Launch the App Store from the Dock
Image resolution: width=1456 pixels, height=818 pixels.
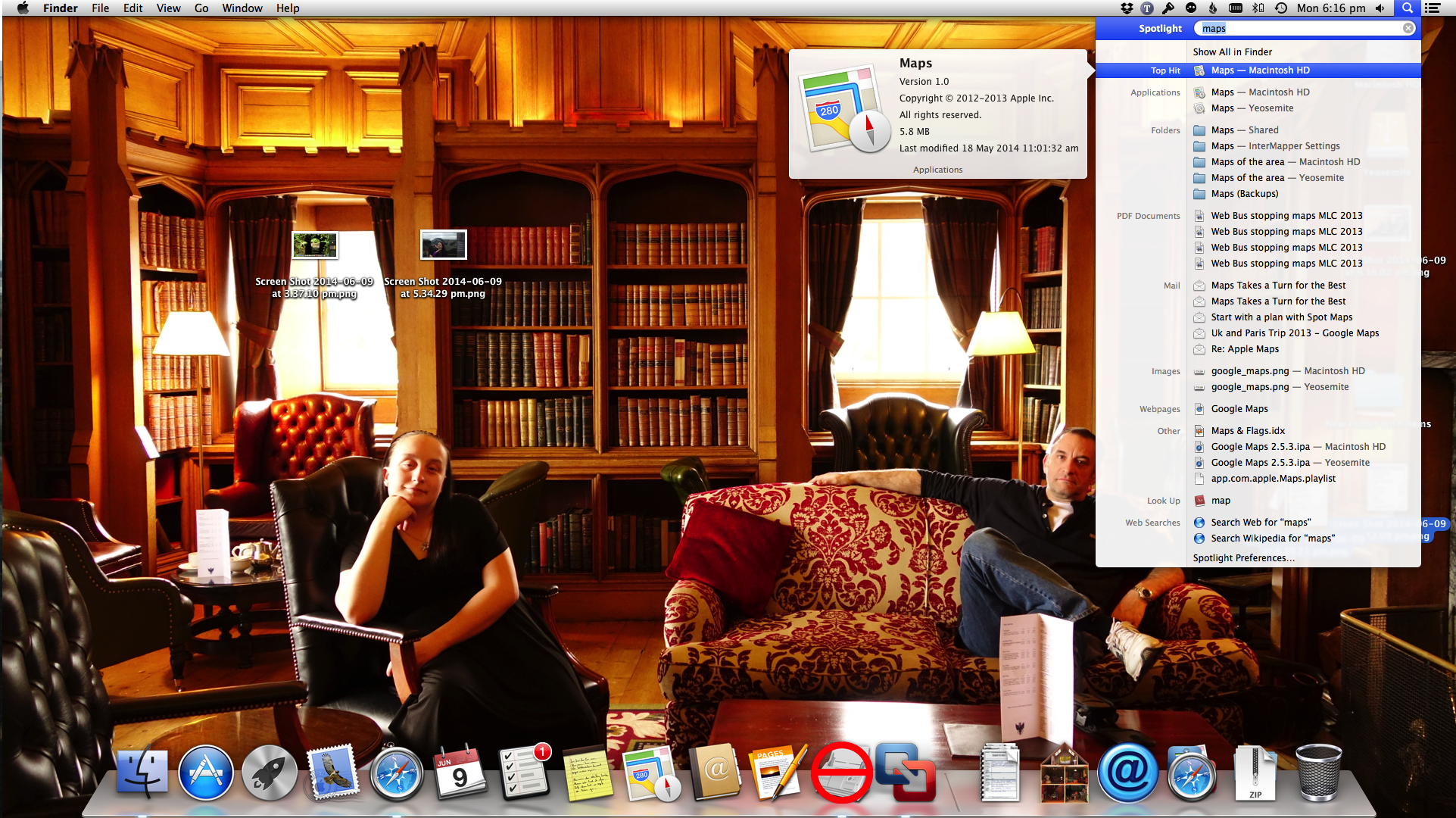point(205,773)
